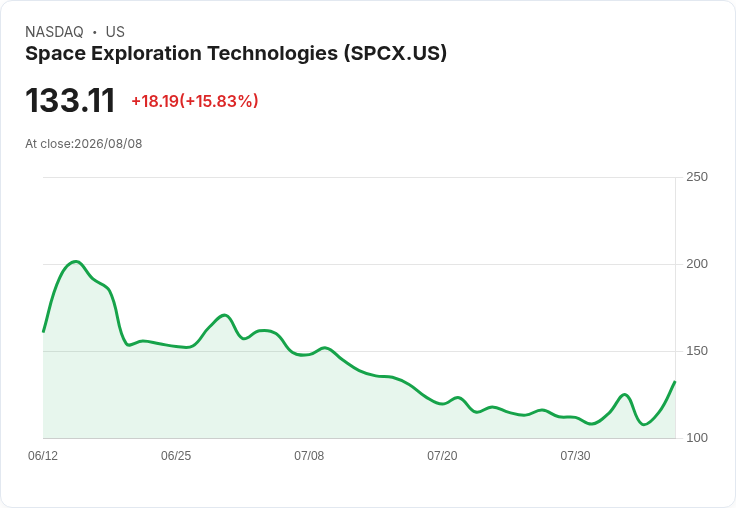This screenshot has width=736, height=508.
Task: Click the final endpoint of the price line
Action: 675,382
